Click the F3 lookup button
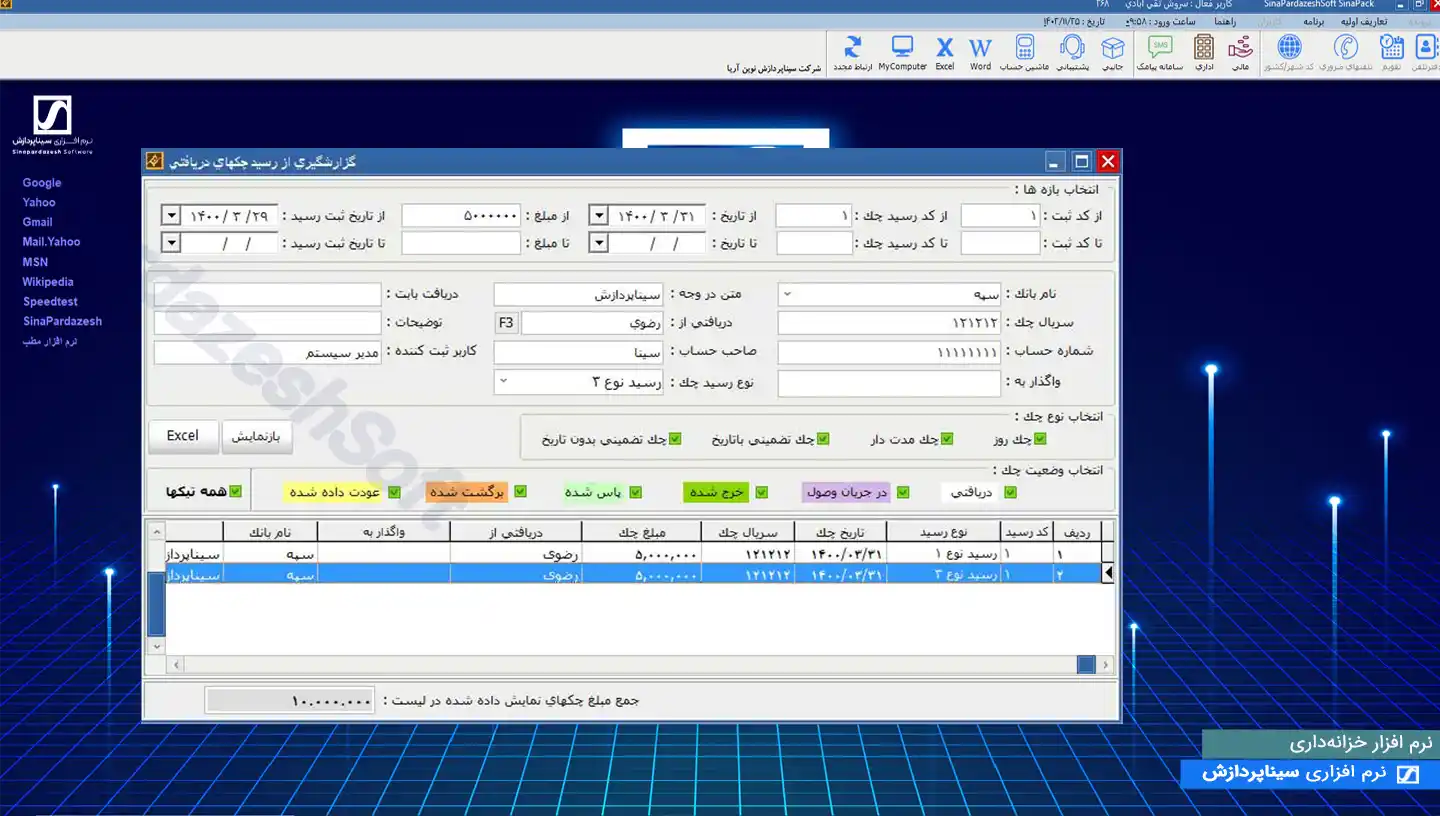Image resolution: width=1440 pixels, height=816 pixels. click(x=506, y=323)
